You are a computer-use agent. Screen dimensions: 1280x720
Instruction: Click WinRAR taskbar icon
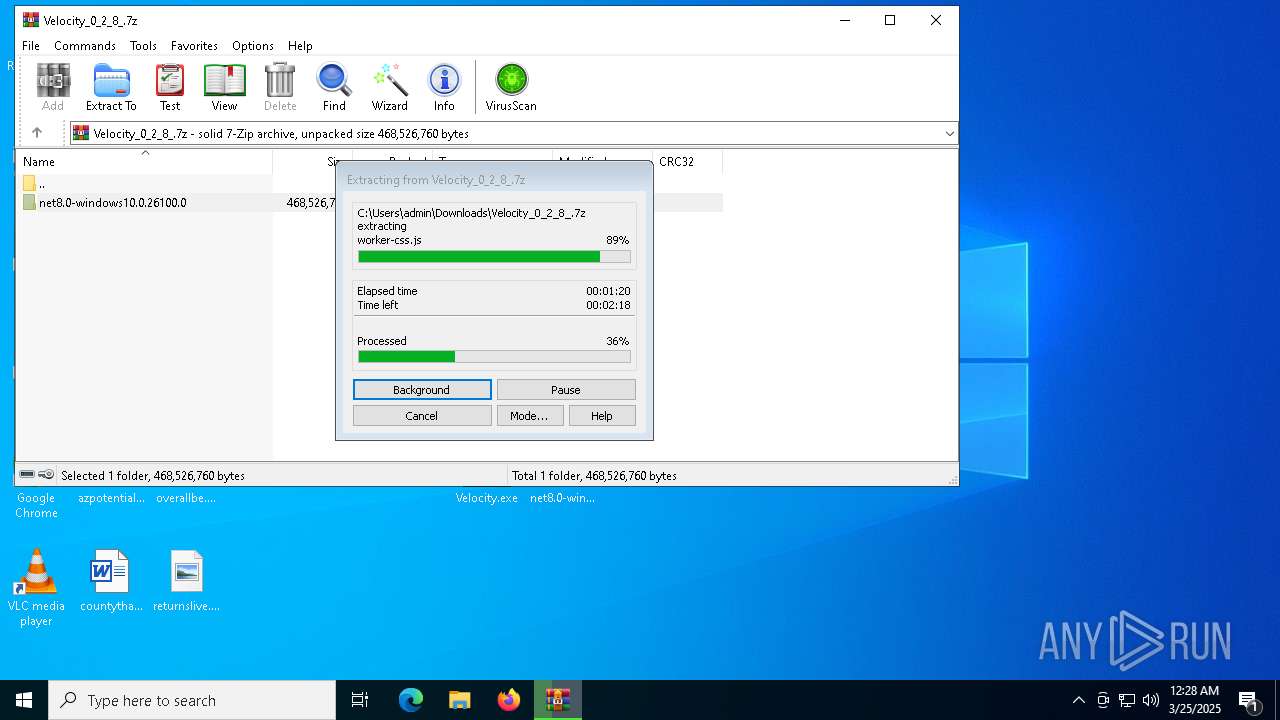click(x=558, y=700)
